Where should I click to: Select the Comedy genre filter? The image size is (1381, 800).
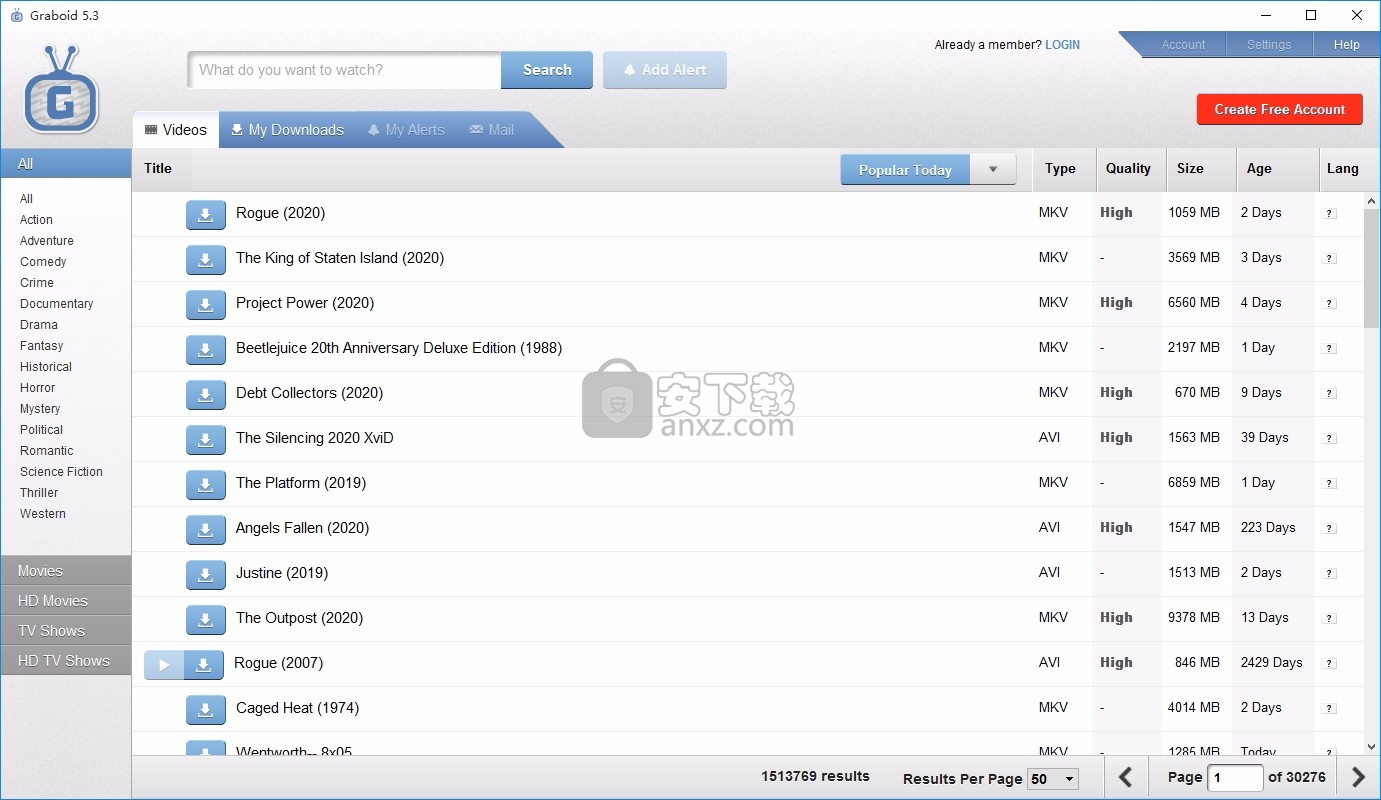click(x=43, y=262)
